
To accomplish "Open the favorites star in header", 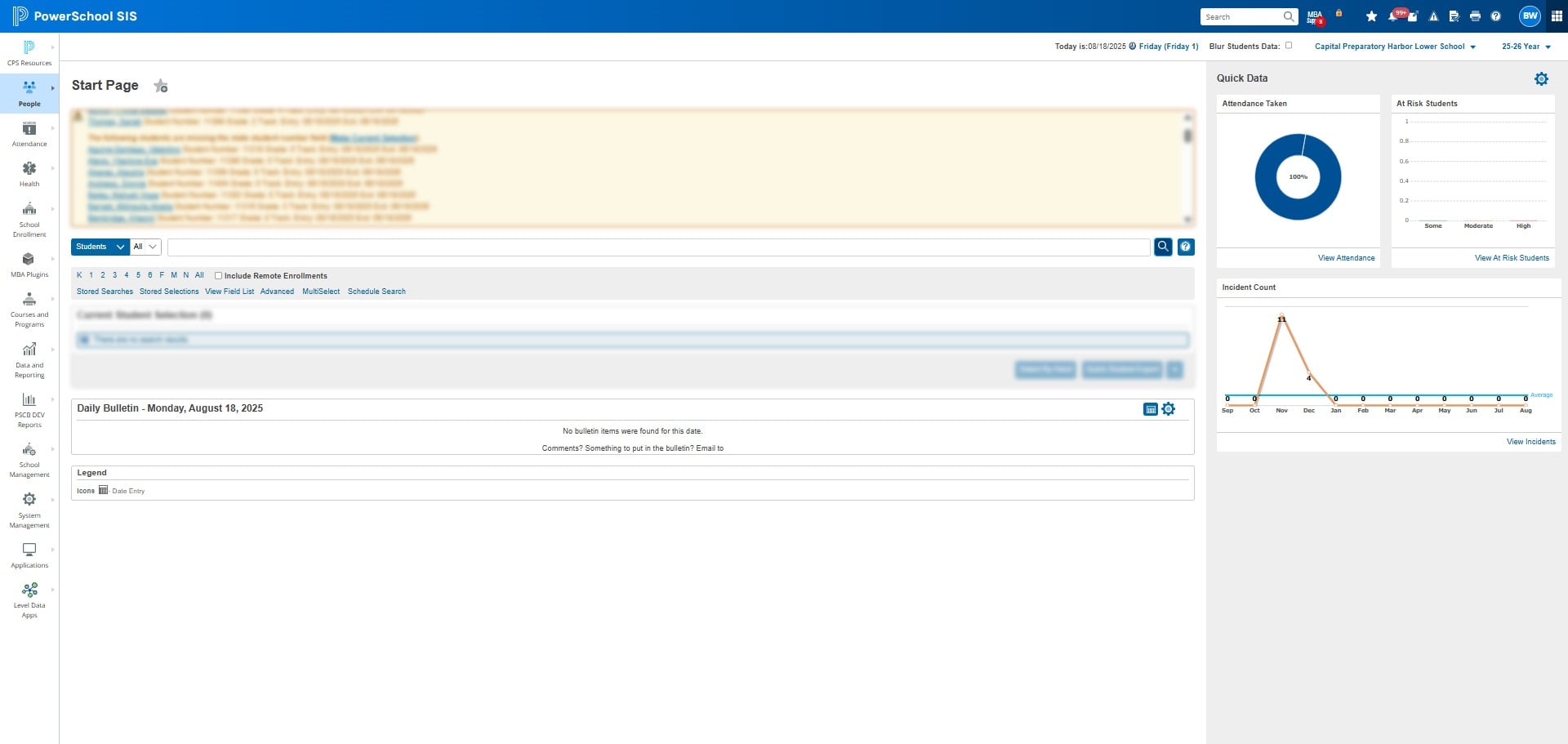I will 1371,16.
